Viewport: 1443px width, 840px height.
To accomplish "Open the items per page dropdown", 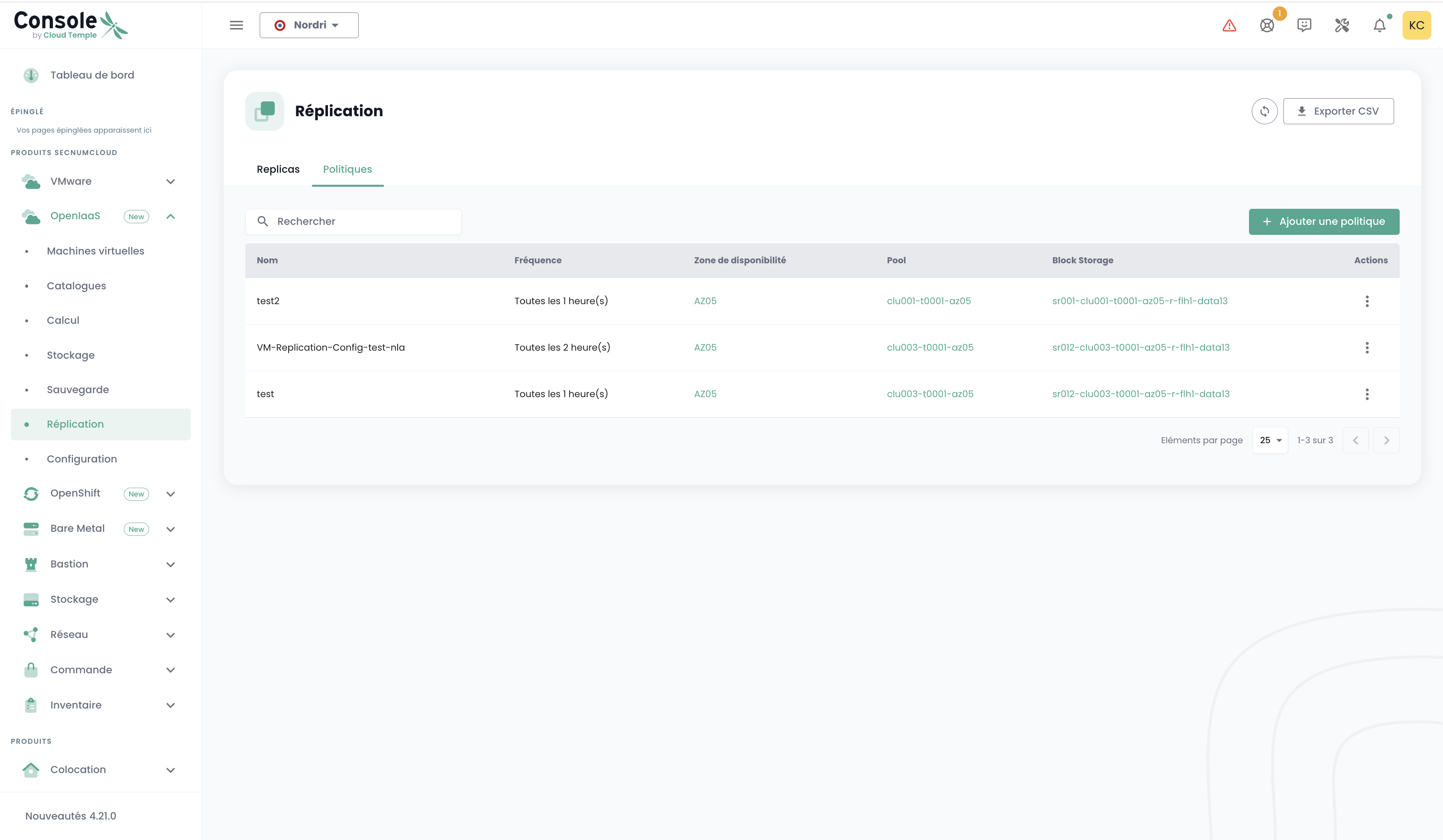I will (x=1270, y=440).
